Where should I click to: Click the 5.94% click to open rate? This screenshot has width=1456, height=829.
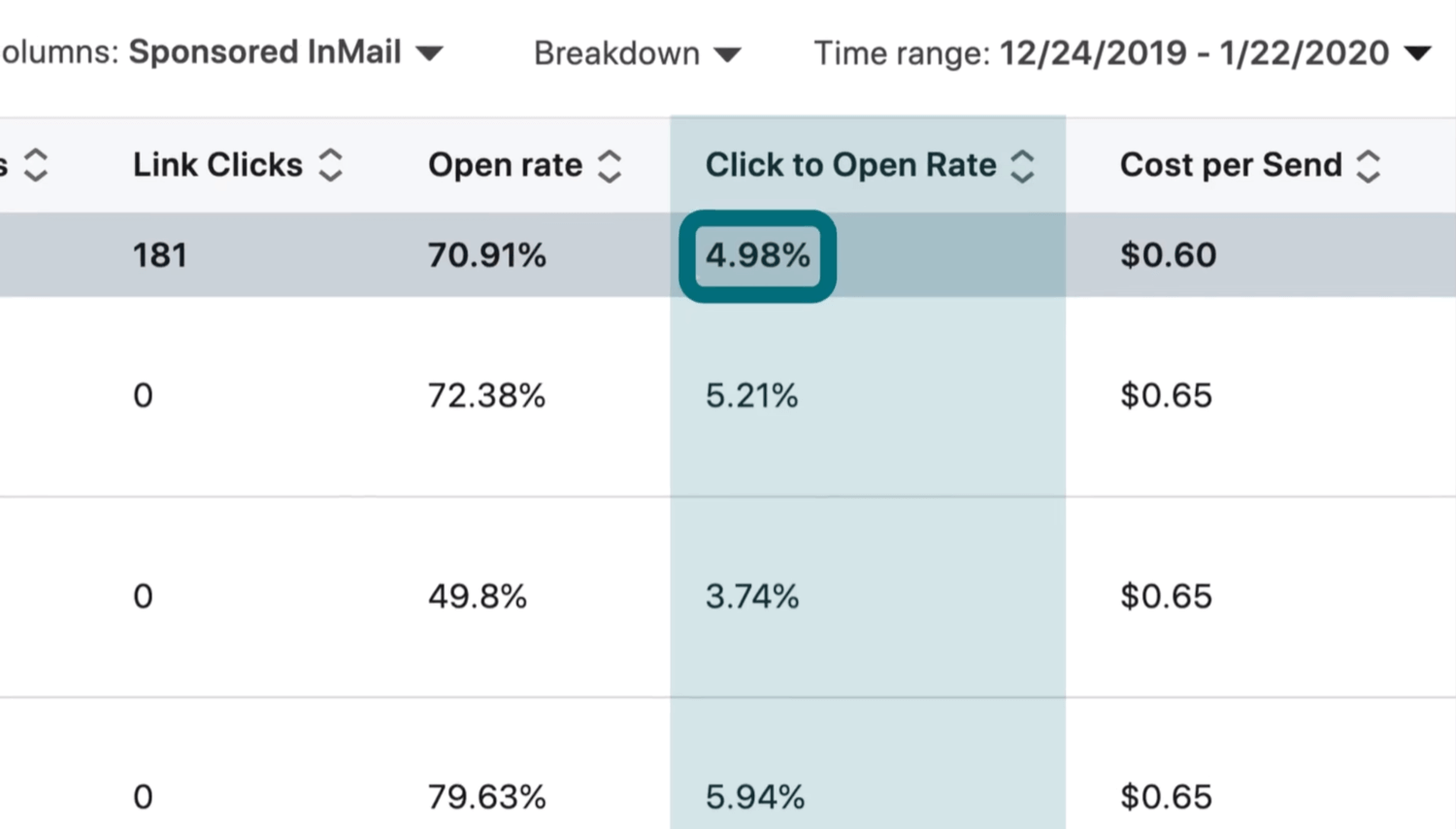(752, 796)
